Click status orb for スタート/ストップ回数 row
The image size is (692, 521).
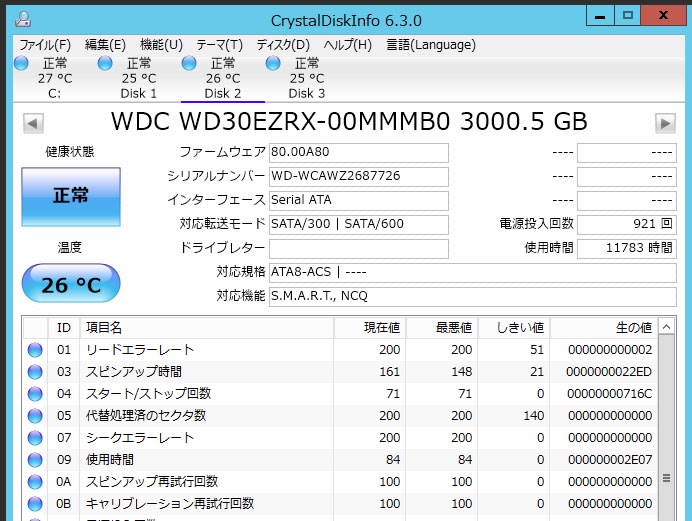pos(35,394)
